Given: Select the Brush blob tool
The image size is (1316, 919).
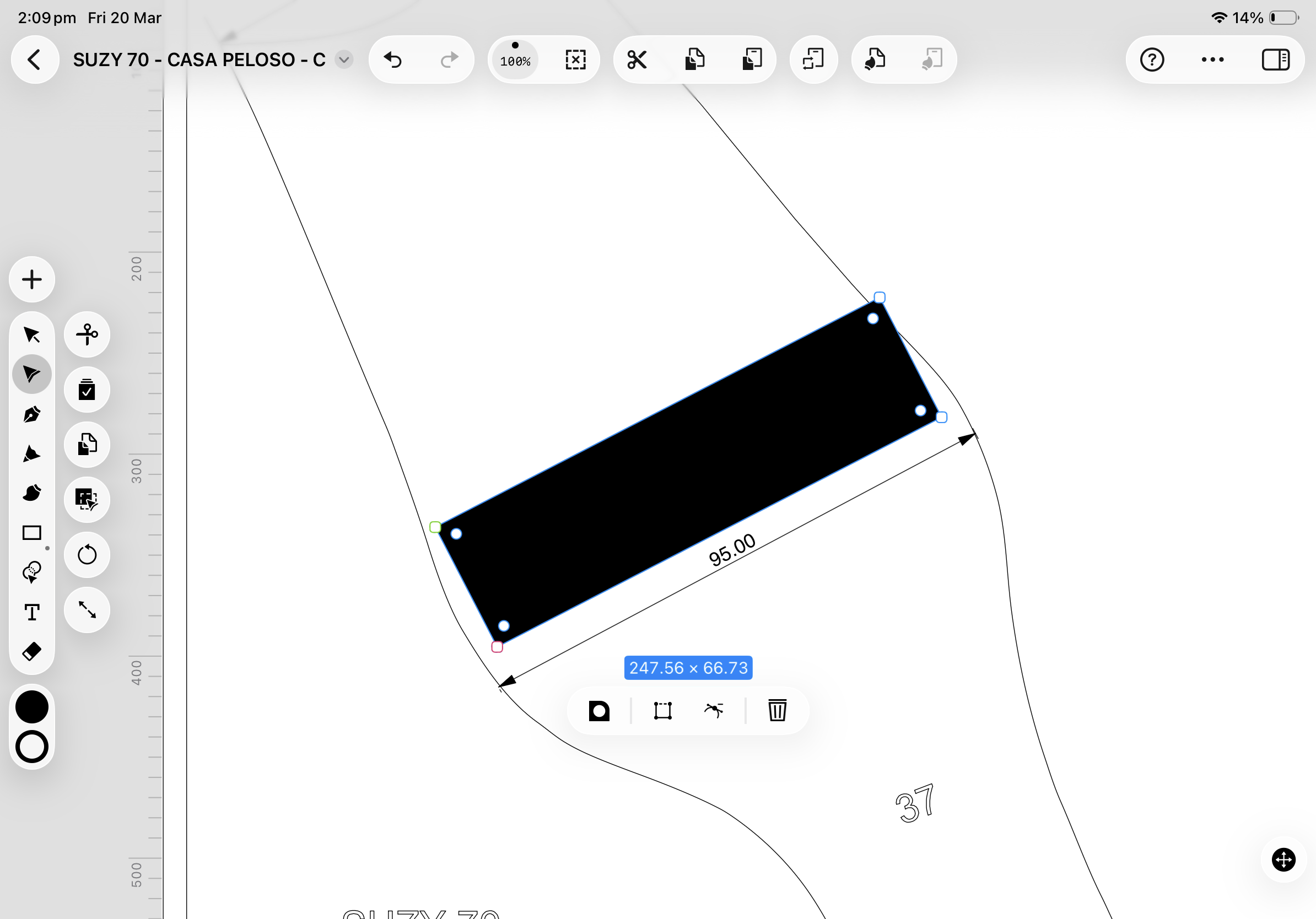Looking at the screenshot, I should click(x=31, y=493).
